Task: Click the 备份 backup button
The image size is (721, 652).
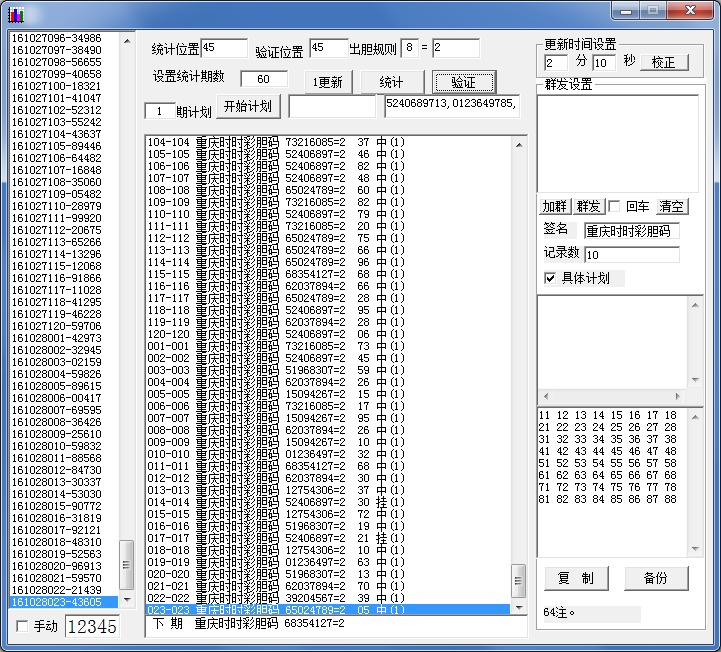Action: click(x=656, y=578)
